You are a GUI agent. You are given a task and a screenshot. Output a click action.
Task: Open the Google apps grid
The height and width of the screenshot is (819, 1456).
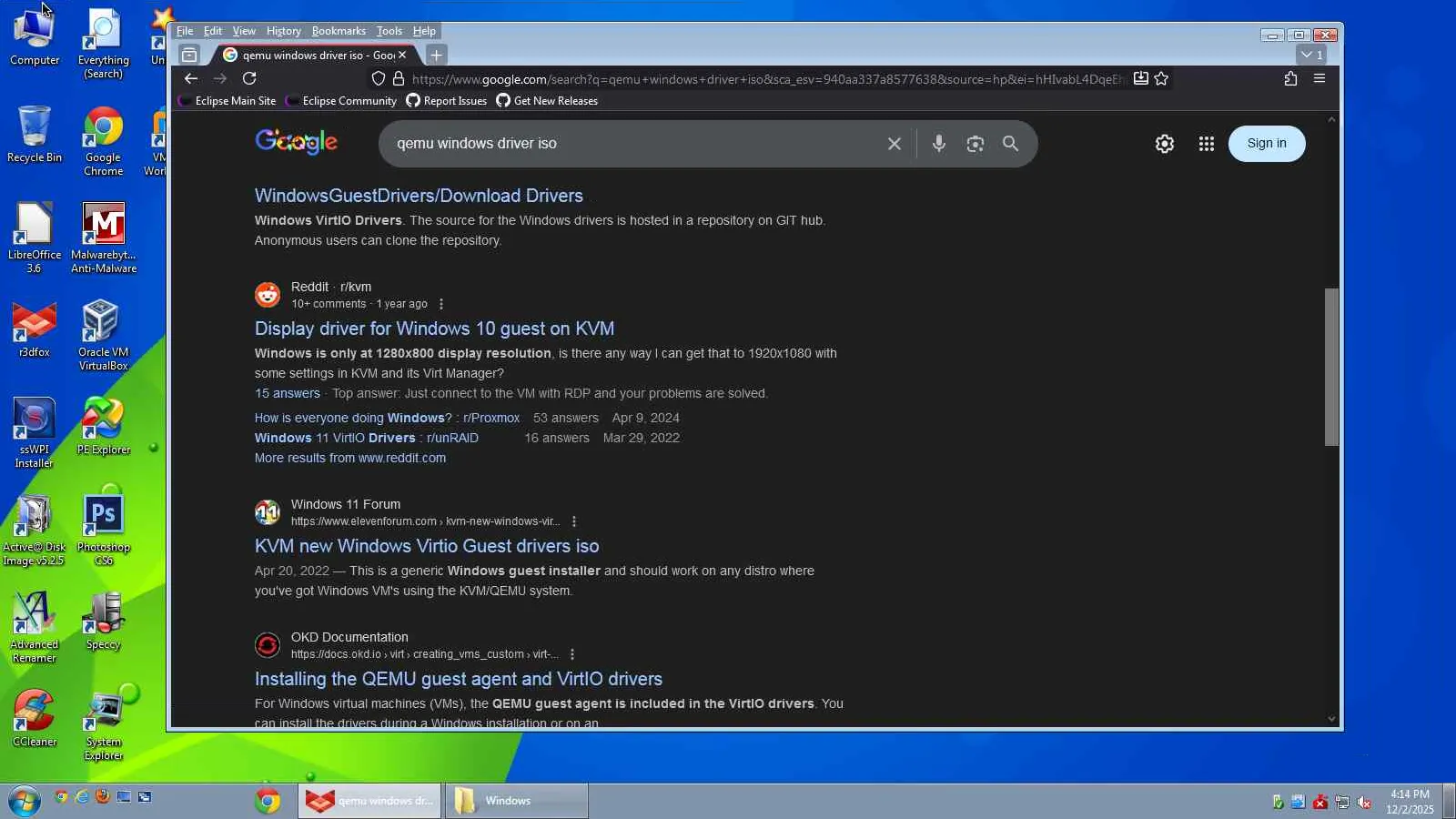click(1207, 144)
